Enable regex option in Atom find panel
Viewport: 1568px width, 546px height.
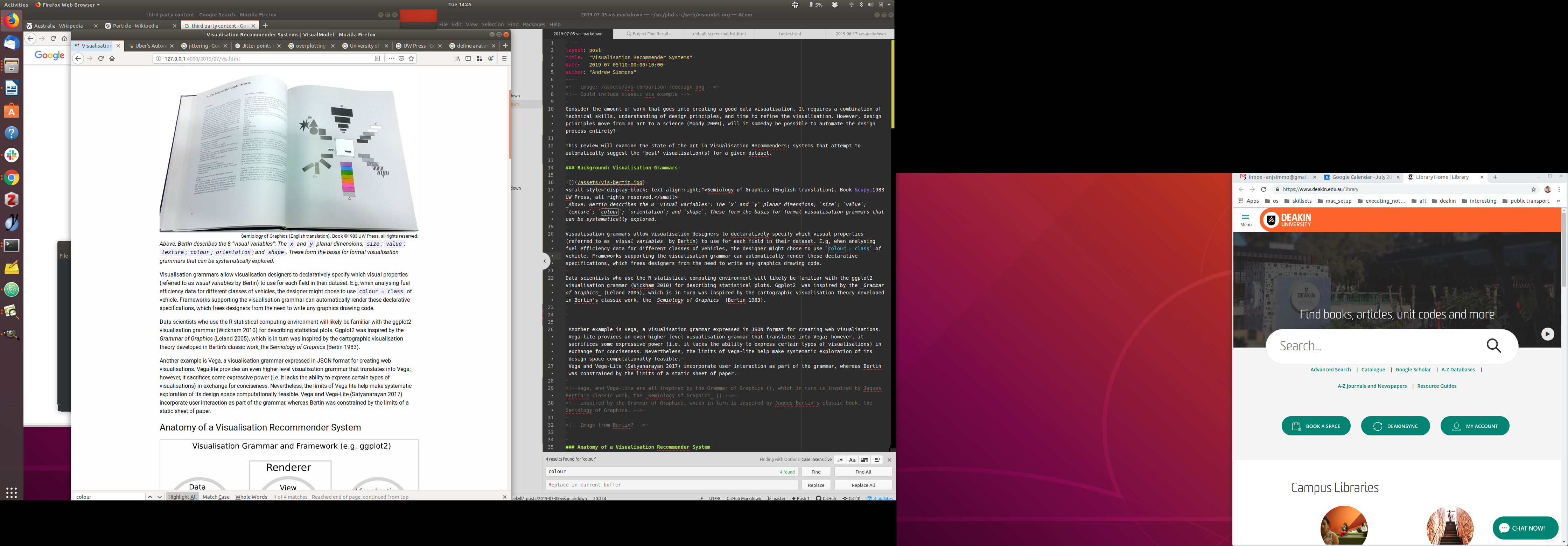[x=840, y=460]
